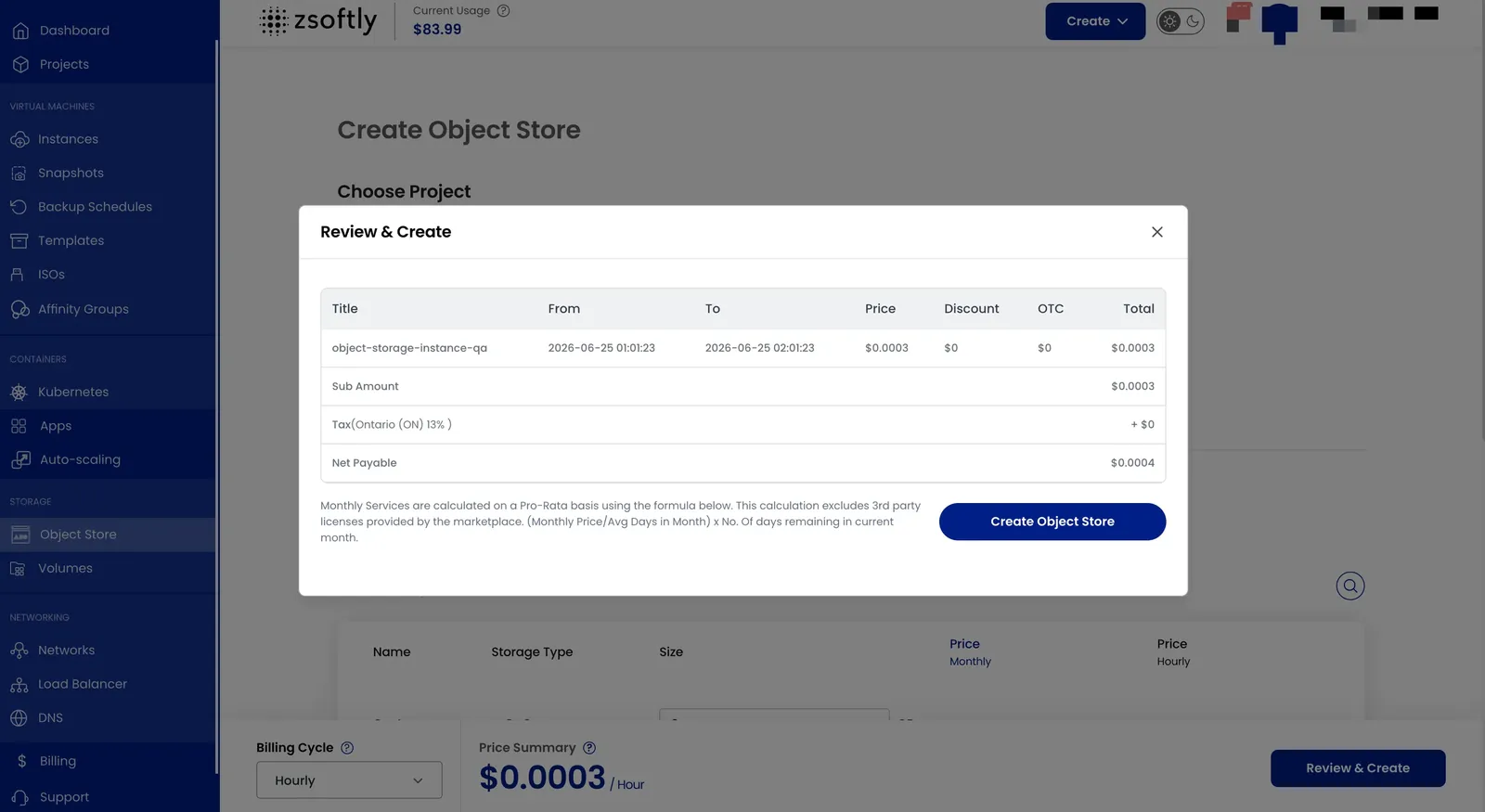Click the $0.0003 price summary amount
Screen dimensions: 1485x812
point(542,778)
